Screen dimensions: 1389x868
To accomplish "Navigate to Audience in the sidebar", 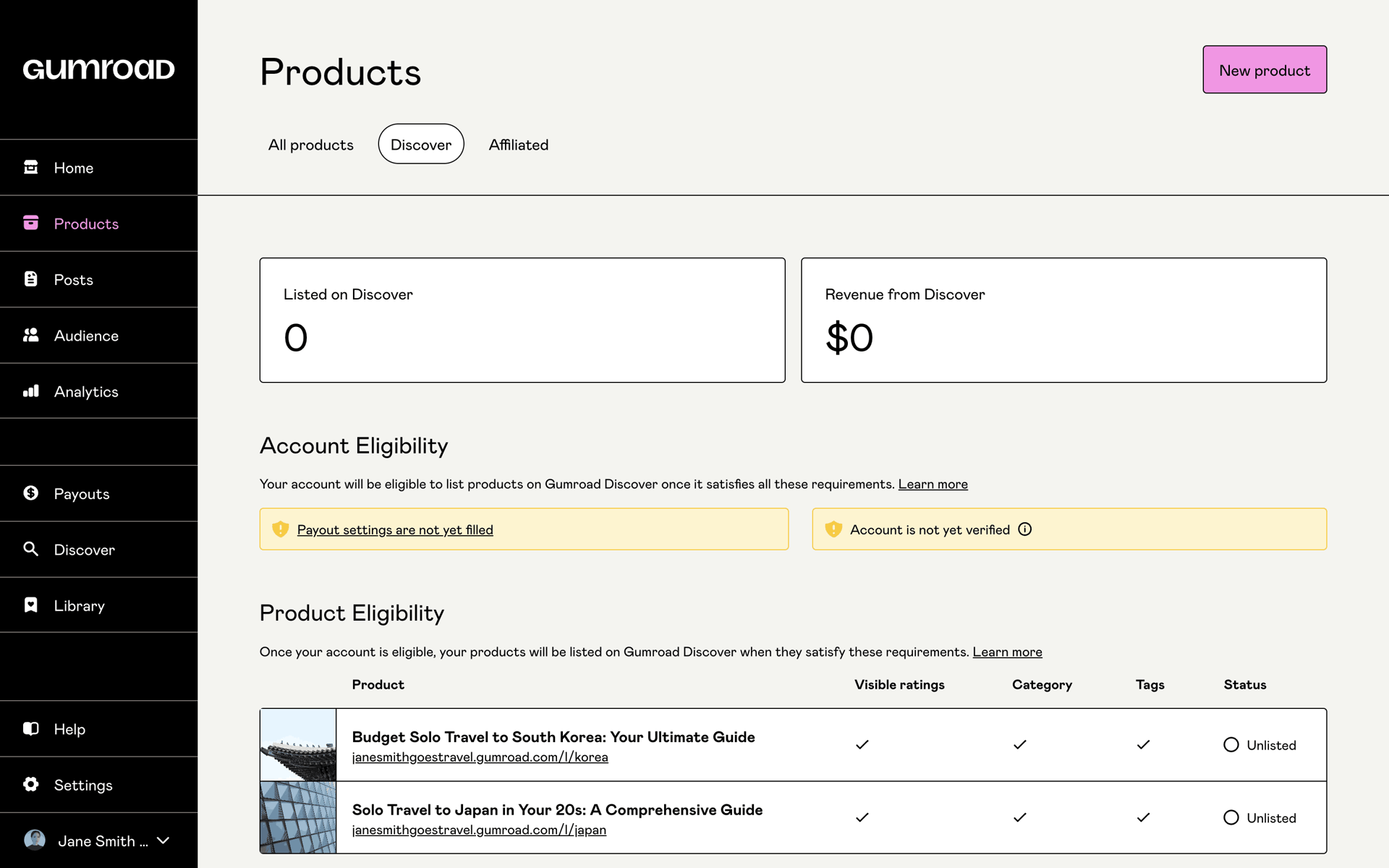I will [x=86, y=336].
